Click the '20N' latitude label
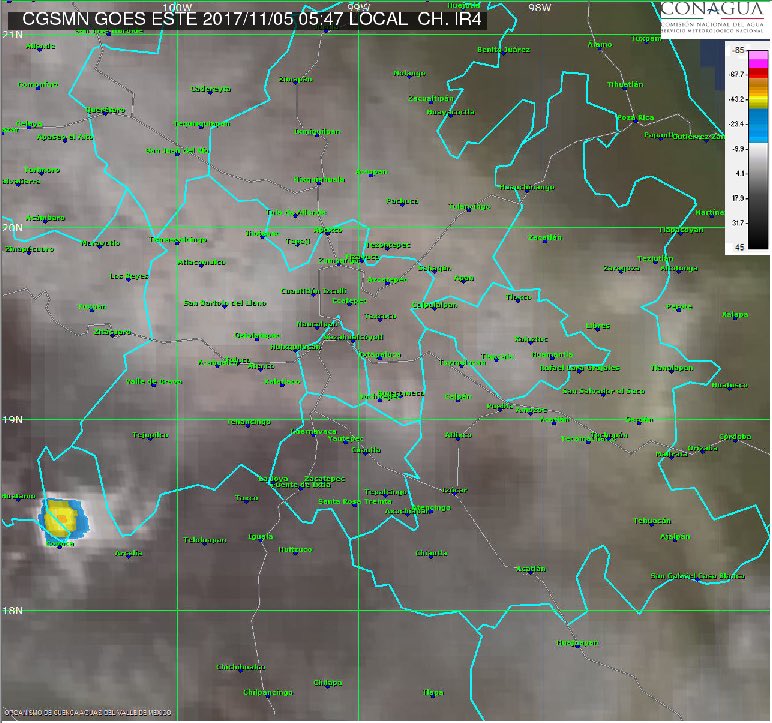 [12, 228]
